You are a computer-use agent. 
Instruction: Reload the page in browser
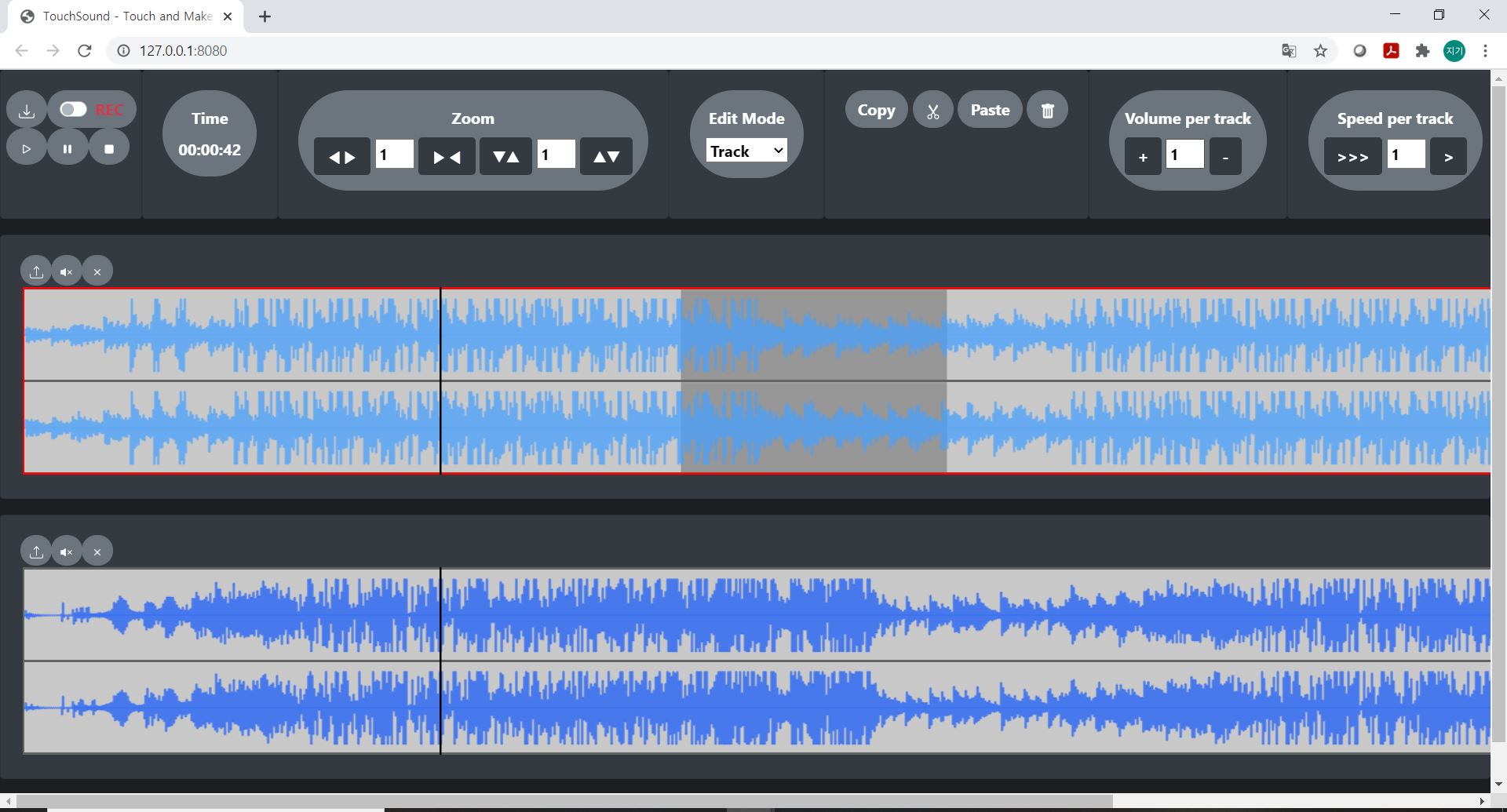[x=85, y=51]
